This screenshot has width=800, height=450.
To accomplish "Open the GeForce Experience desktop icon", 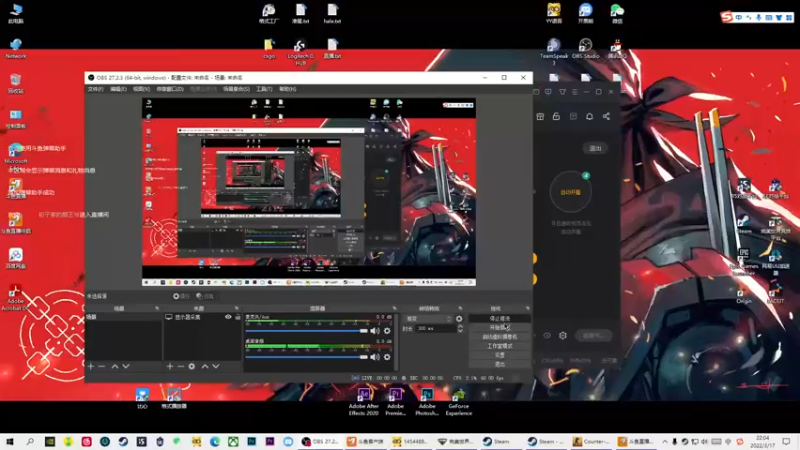I will [x=459, y=402].
